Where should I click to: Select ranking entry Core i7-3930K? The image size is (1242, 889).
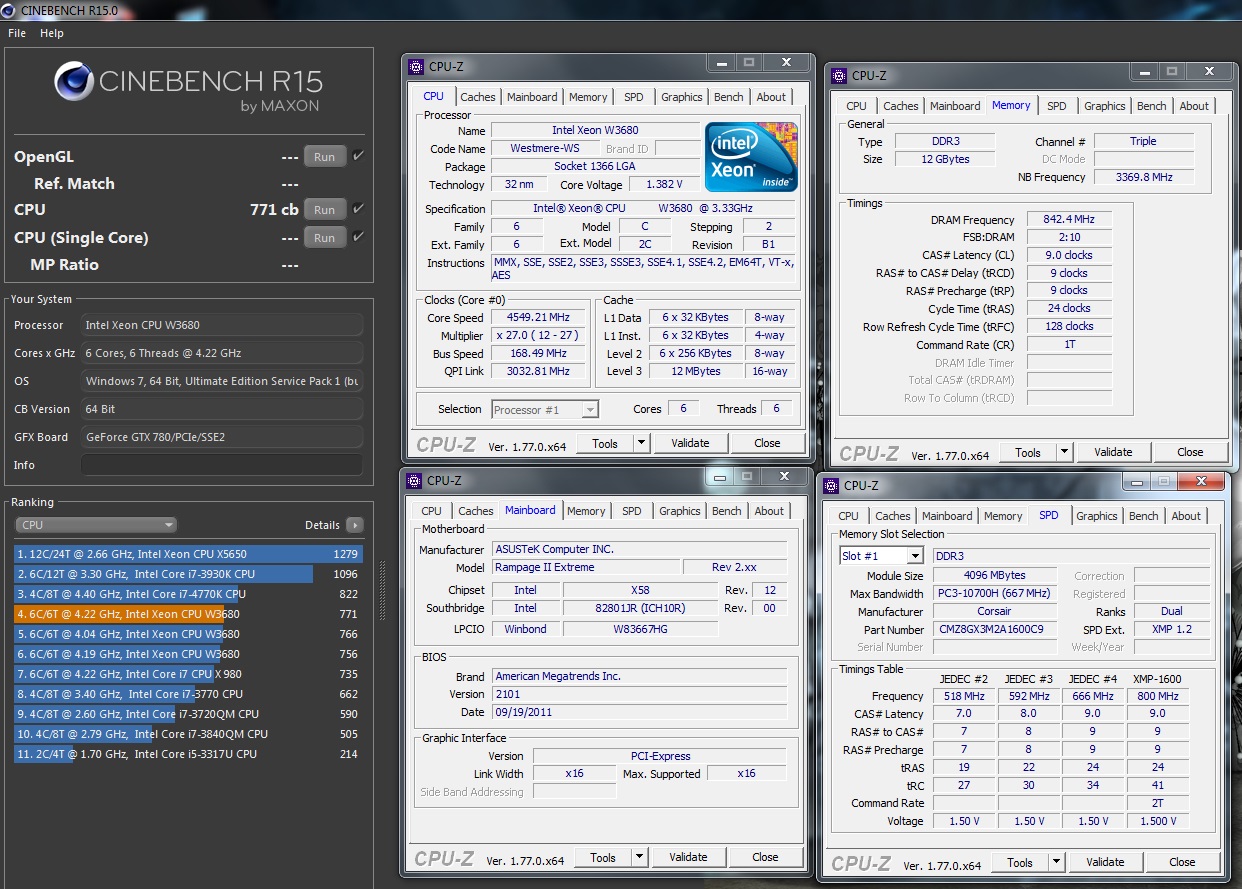click(188, 574)
